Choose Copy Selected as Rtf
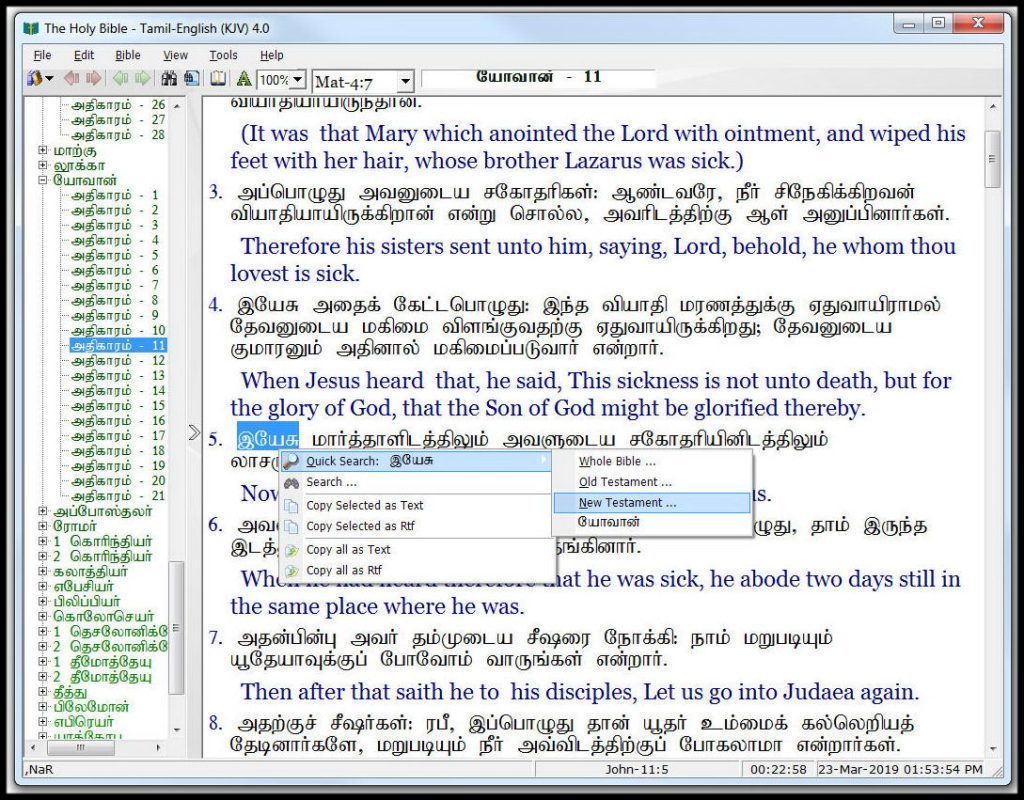 pyautogui.click(x=417, y=526)
